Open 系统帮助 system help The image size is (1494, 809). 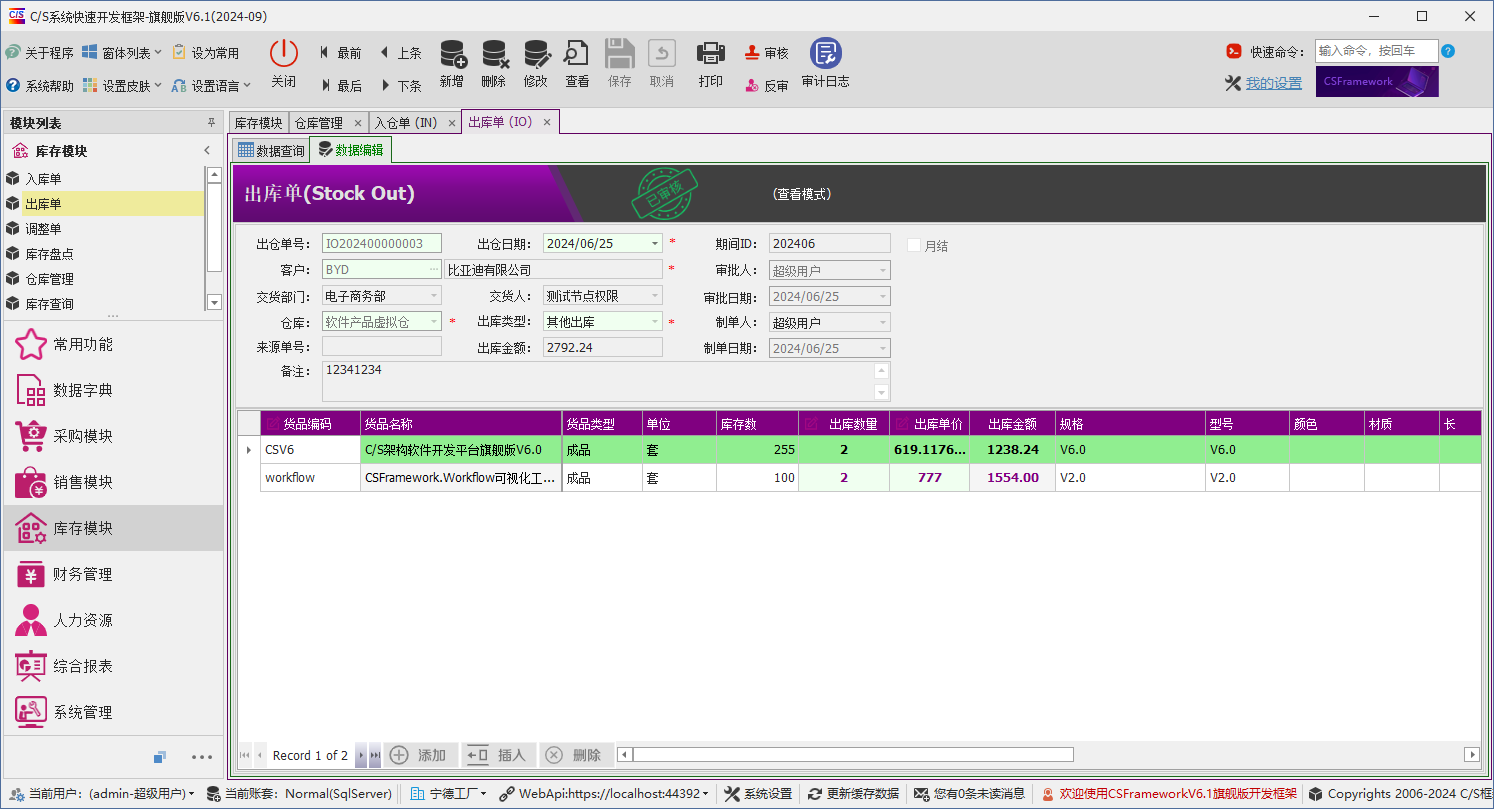tap(39, 86)
